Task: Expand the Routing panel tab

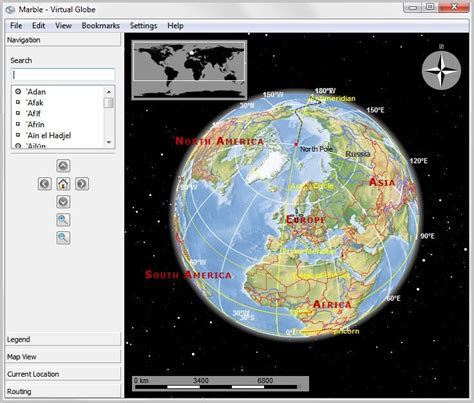Action: pos(63,391)
